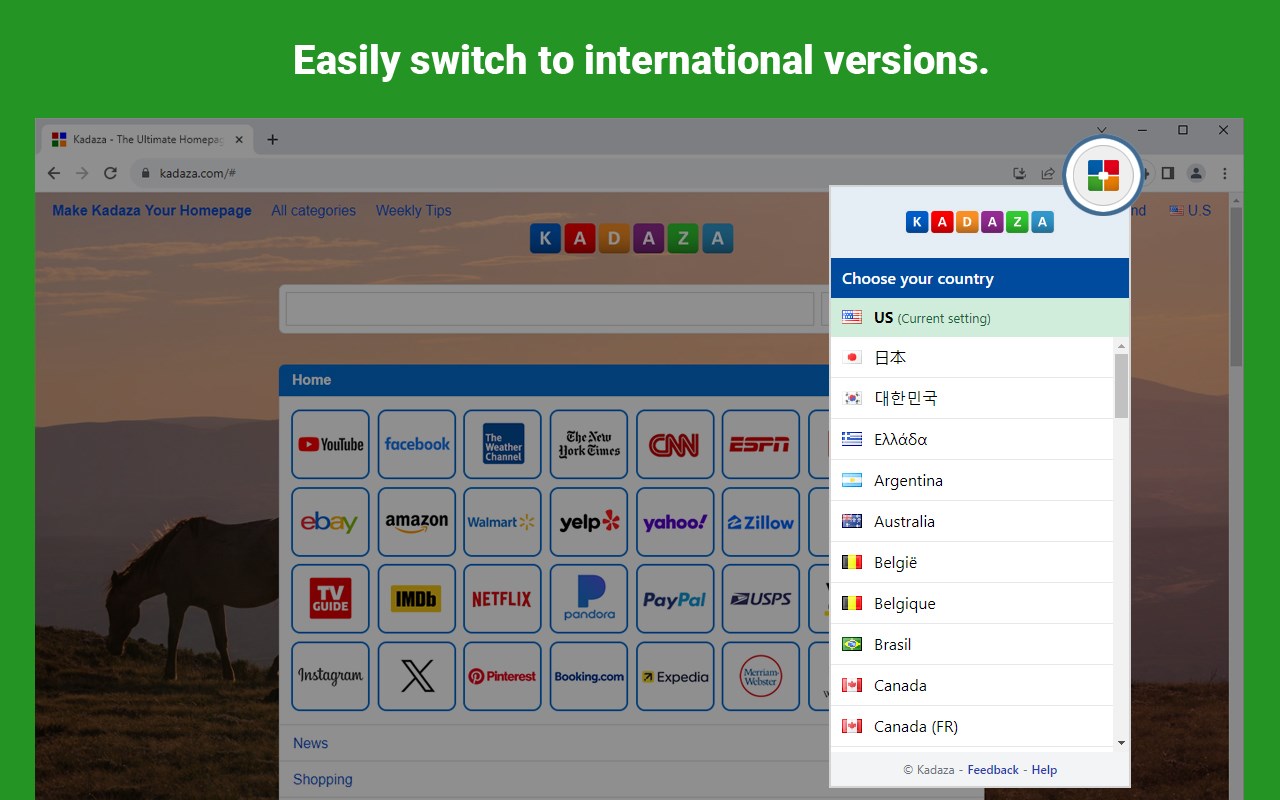Click the share page icon in address bar
Viewport: 1280px width, 800px height.
pyautogui.click(x=1047, y=173)
